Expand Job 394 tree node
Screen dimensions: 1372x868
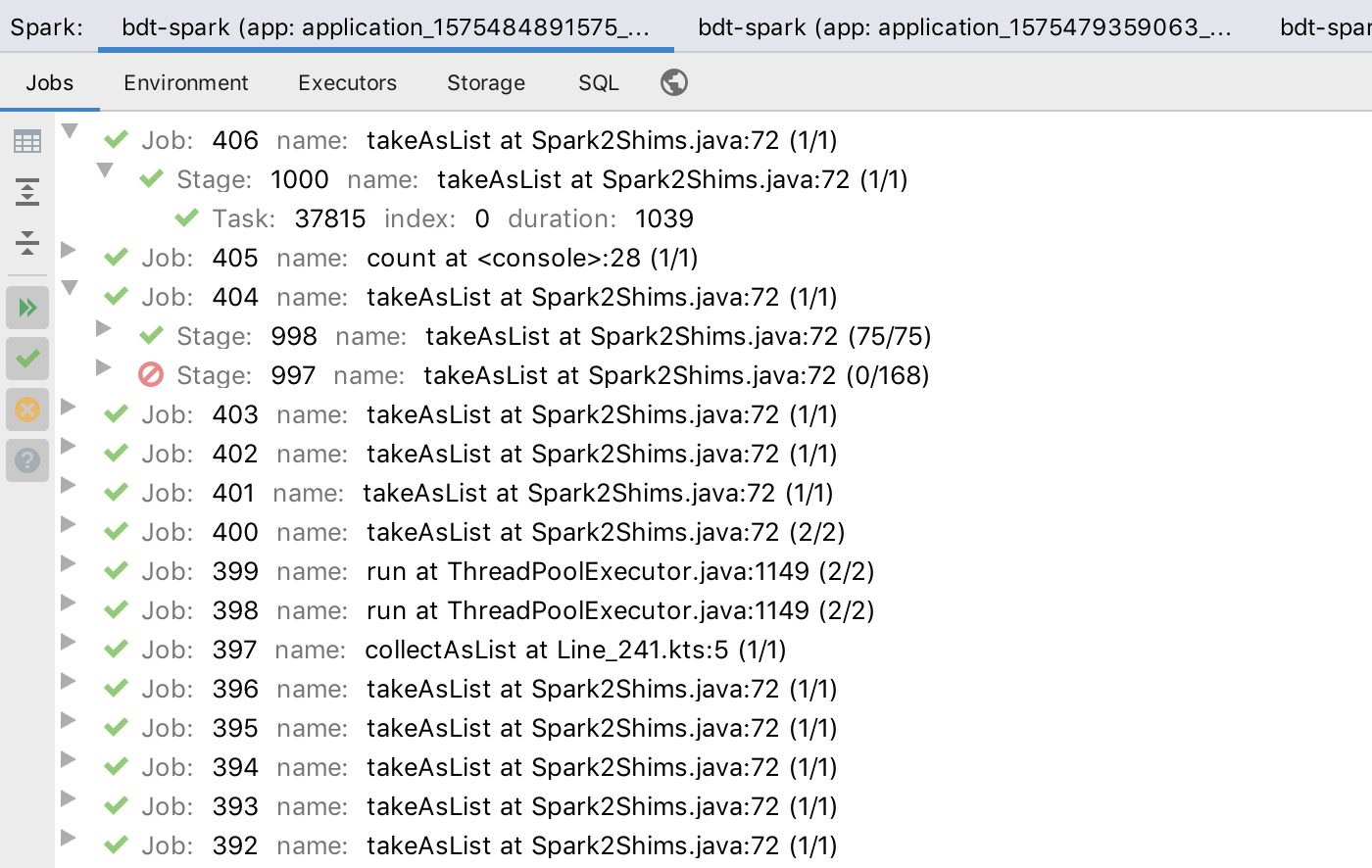[69, 758]
